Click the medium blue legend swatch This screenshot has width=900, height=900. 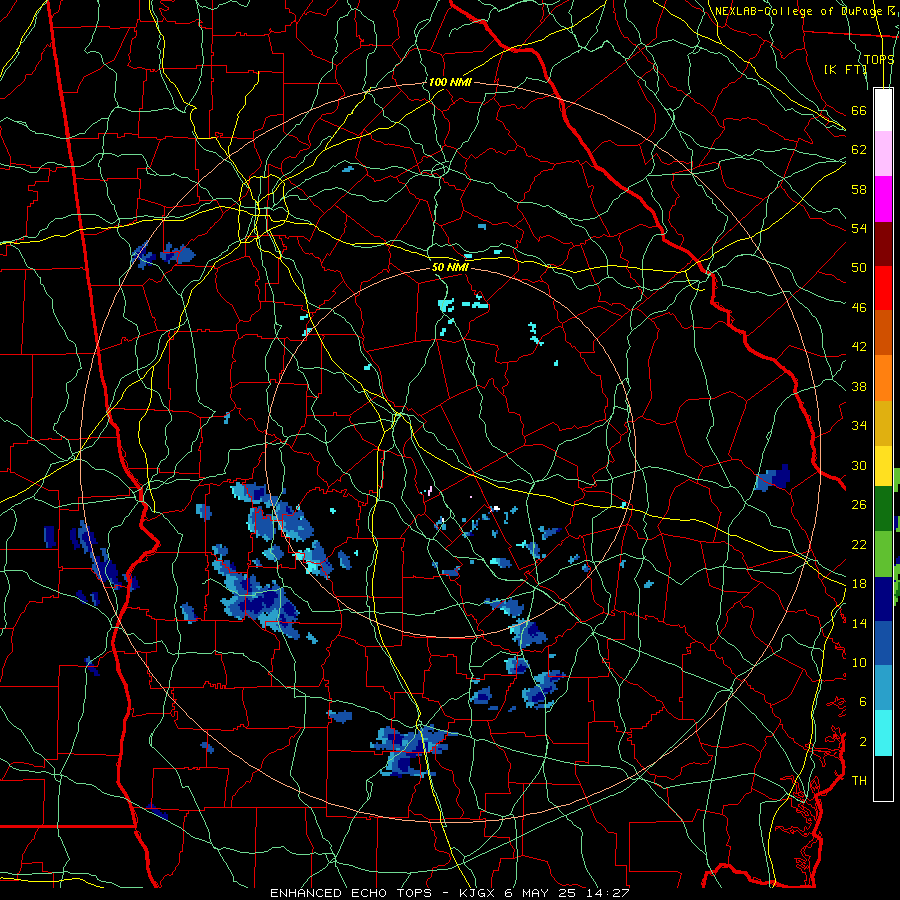[x=883, y=643]
